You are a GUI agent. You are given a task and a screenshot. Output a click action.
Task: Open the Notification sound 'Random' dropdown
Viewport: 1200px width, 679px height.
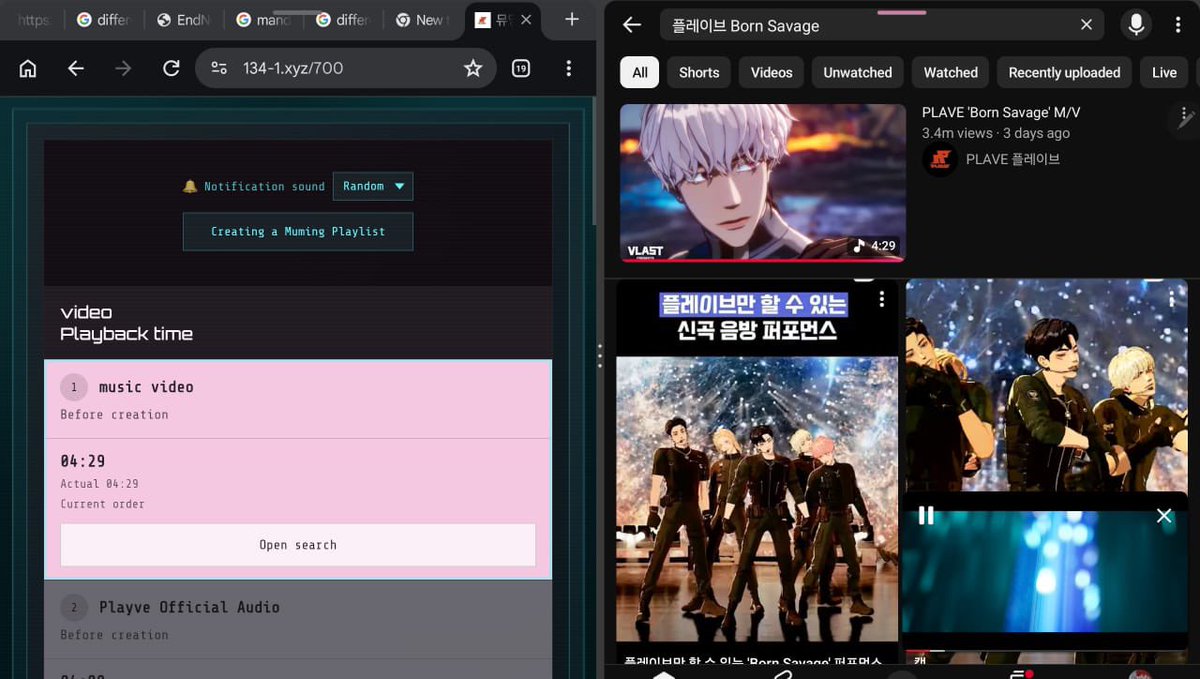[373, 186]
